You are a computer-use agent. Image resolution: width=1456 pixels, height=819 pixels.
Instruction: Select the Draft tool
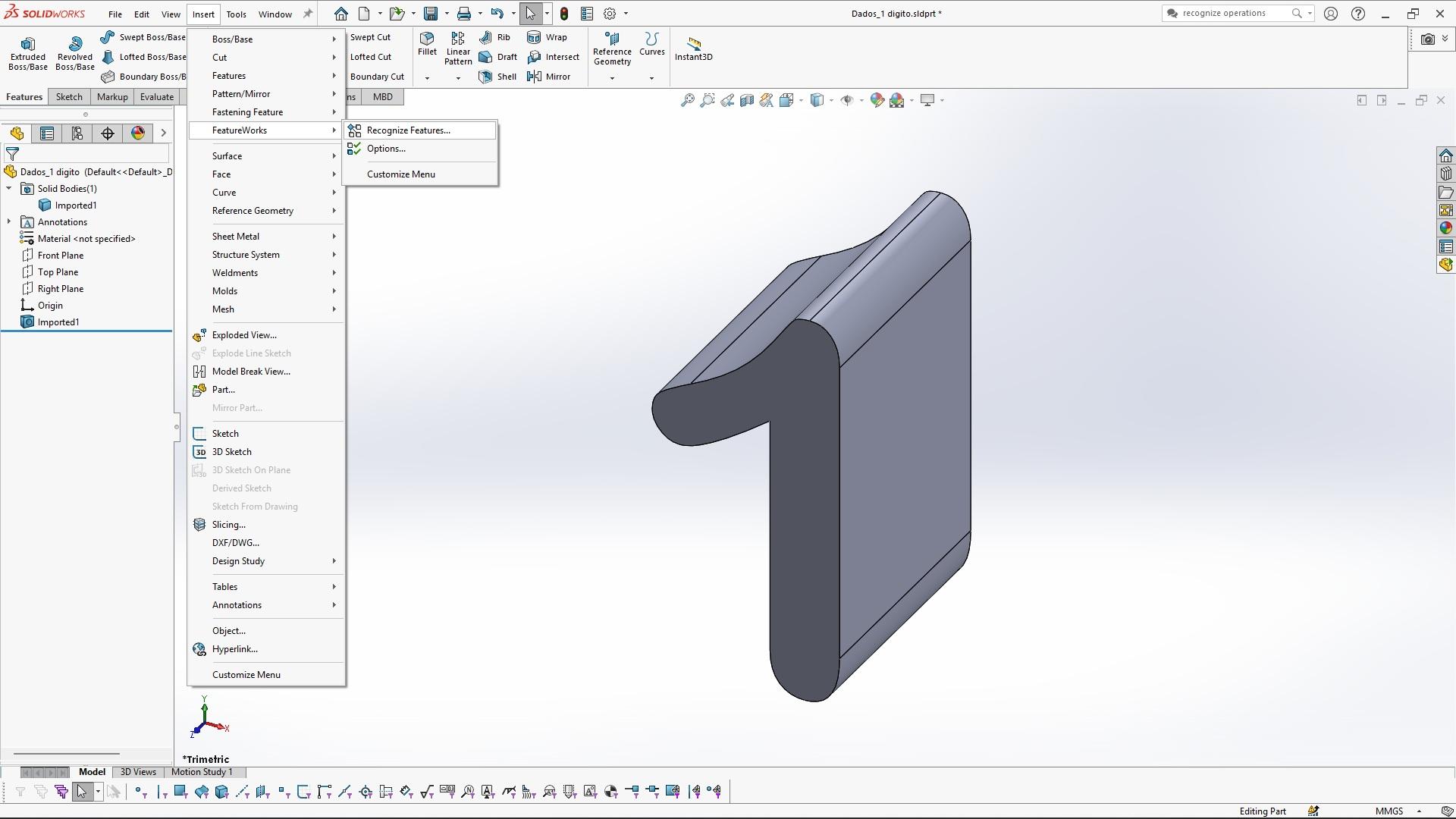tap(498, 57)
